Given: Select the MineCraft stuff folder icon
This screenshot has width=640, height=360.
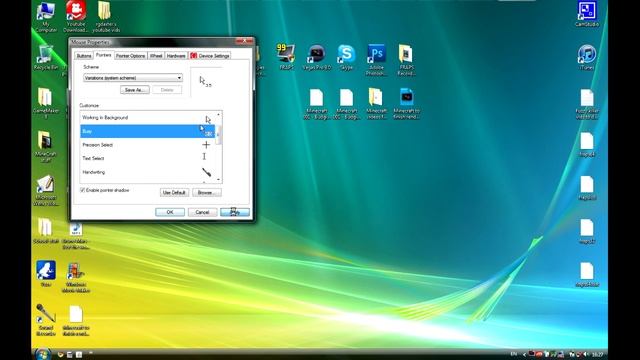Looking at the screenshot, I should pyautogui.click(x=46, y=147).
